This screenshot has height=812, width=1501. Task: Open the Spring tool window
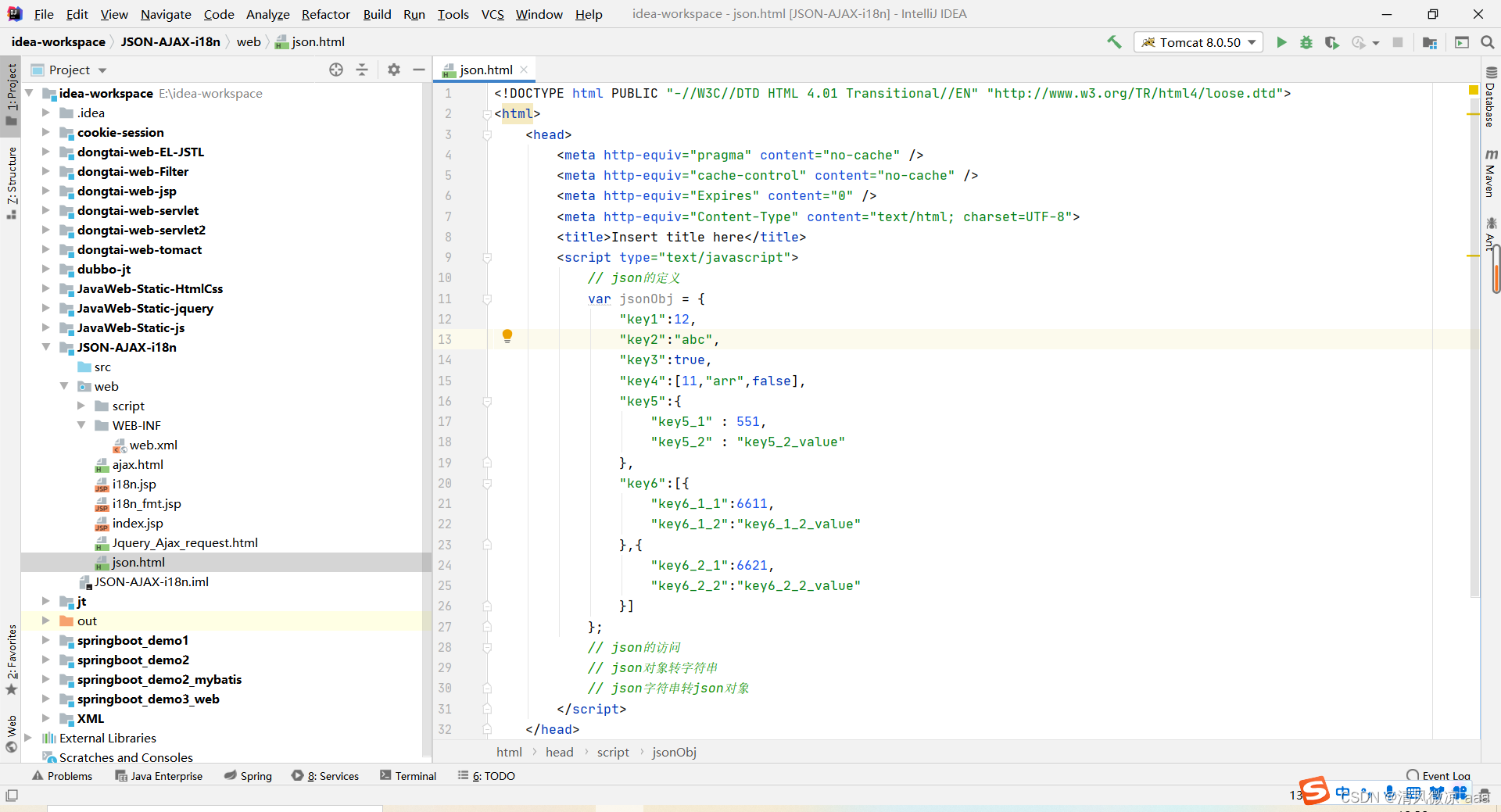pos(248,776)
